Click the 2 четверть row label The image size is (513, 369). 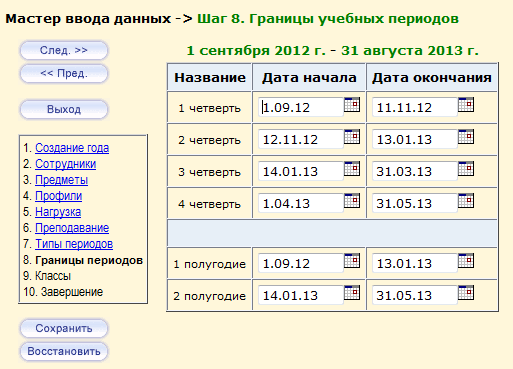click(x=209, y=140)
